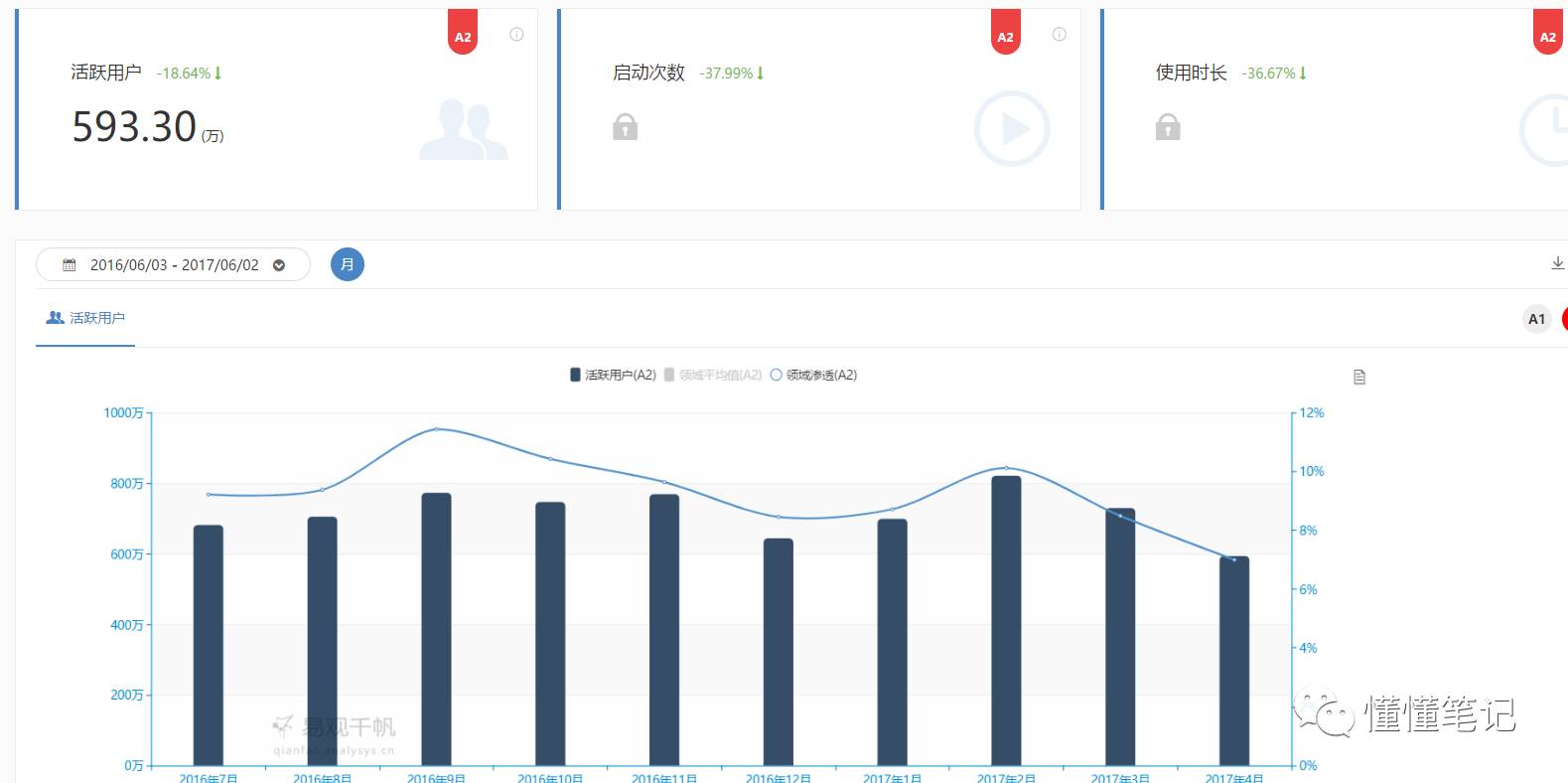Open the 2016/06/03 - 2017/06/02 date range picker

point(174,265)
